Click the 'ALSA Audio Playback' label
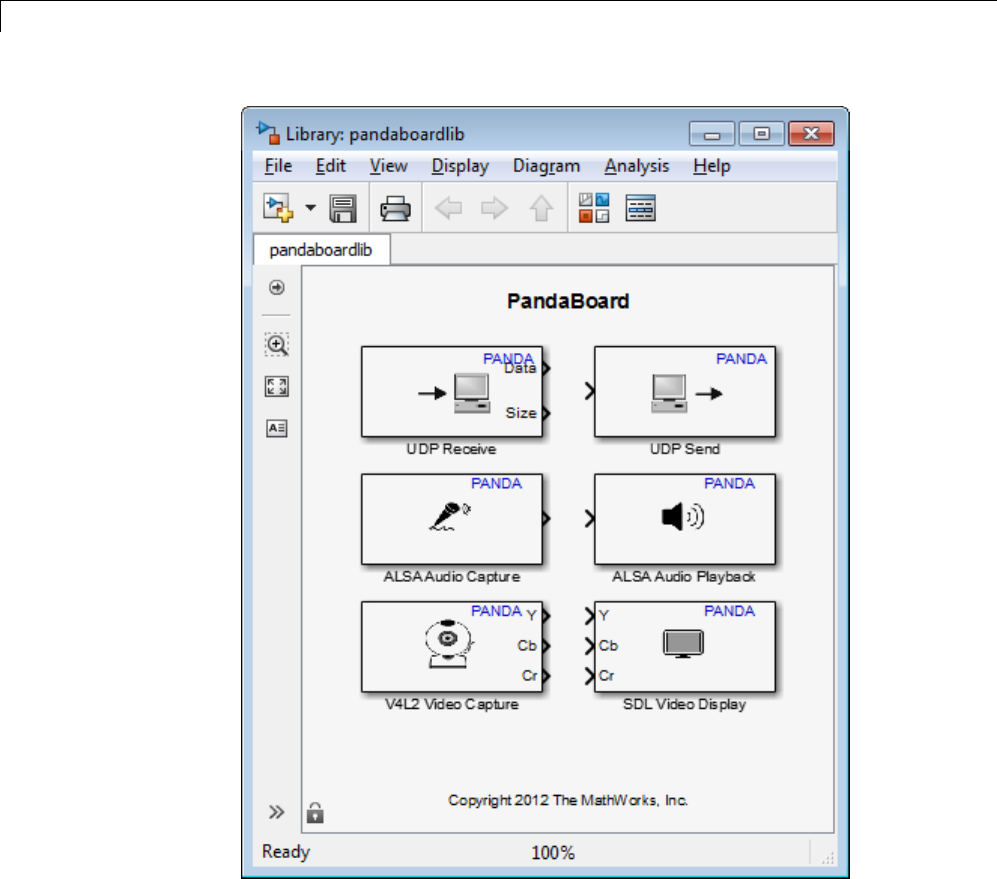997x879 pixels. (684, 577)
